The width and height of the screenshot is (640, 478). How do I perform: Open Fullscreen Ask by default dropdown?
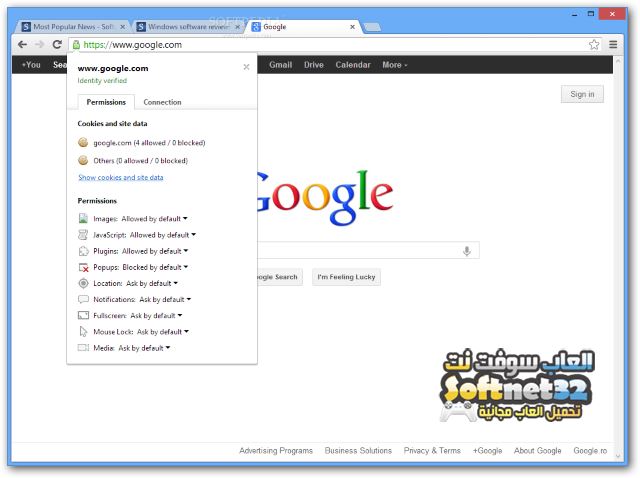[x=156, y=316]
